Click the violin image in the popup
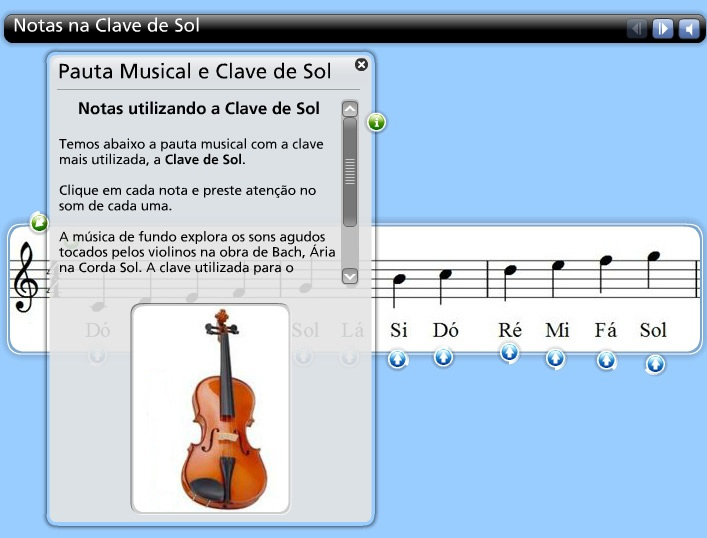Viewport: 707px width, 538px height. [x=210, y=408]
